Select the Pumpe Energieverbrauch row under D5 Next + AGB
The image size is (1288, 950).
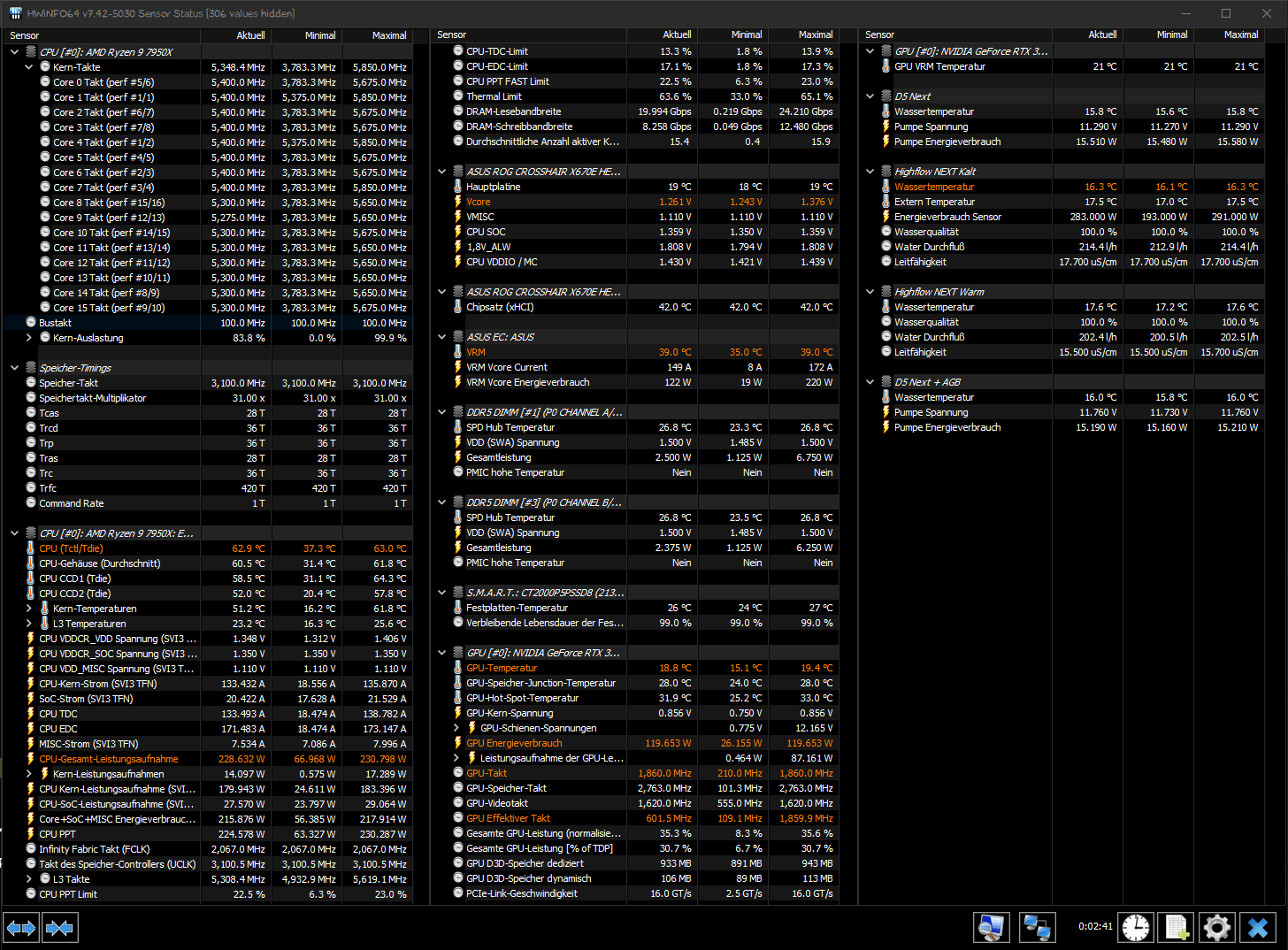point(1062,427)
